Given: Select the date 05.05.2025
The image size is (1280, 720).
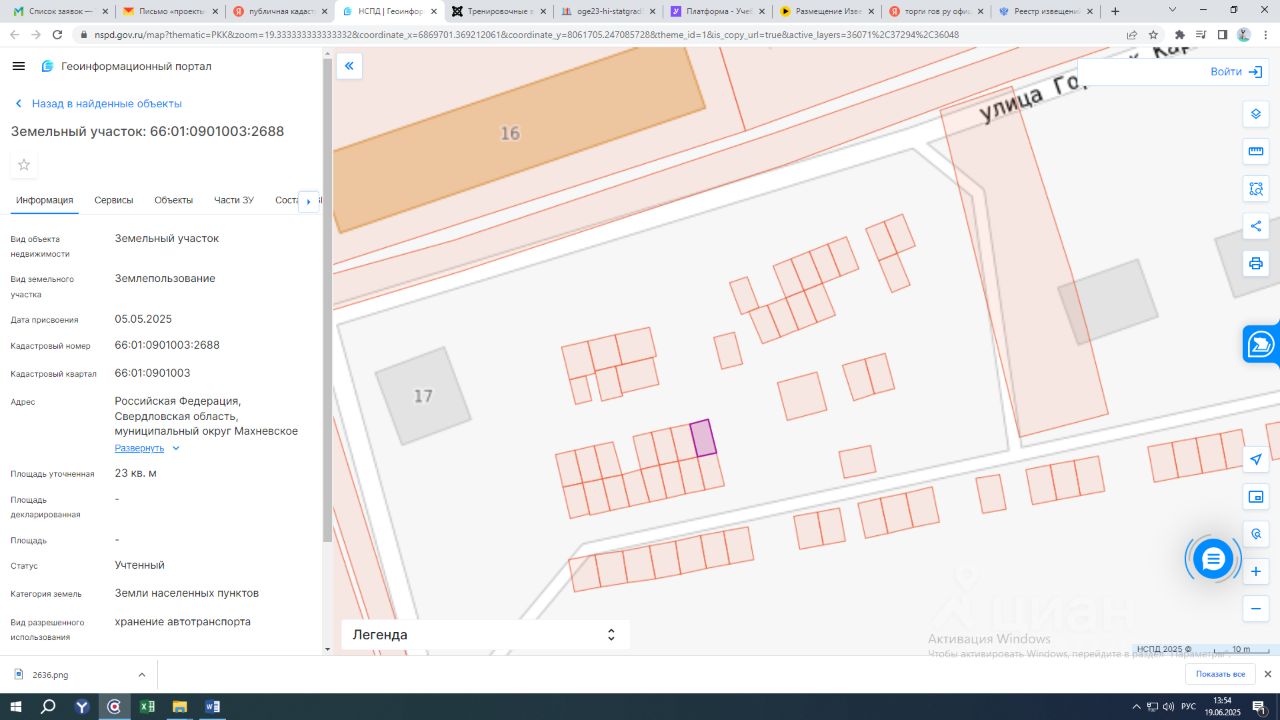Looking at the screenshot, I should [143, 319].
